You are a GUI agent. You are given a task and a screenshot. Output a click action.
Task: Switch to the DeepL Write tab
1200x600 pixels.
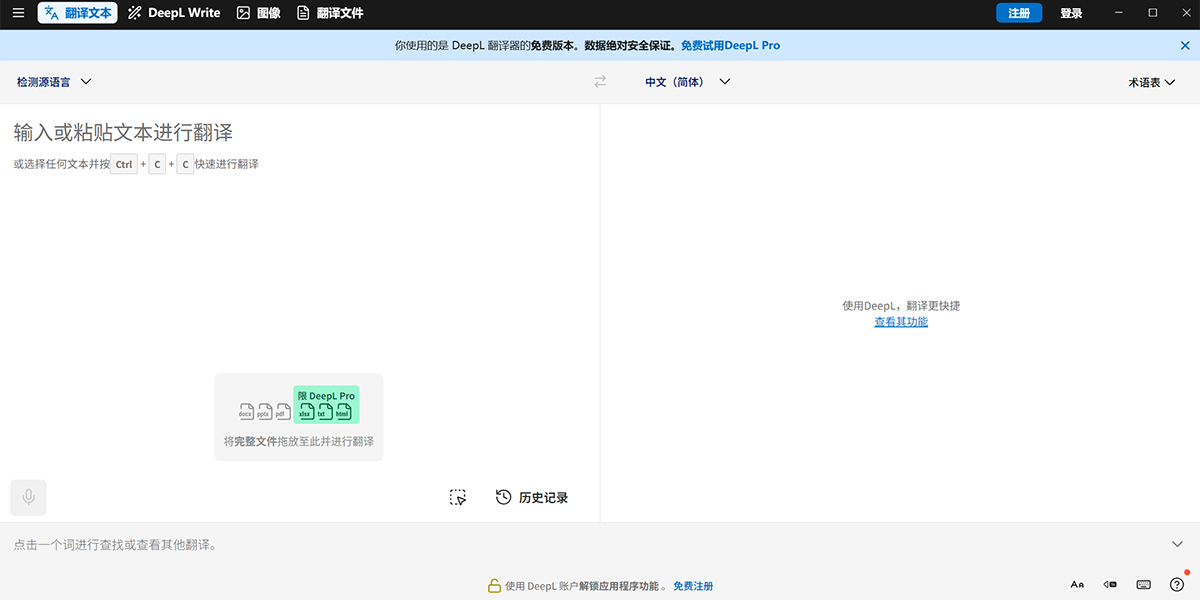(172, 13)
